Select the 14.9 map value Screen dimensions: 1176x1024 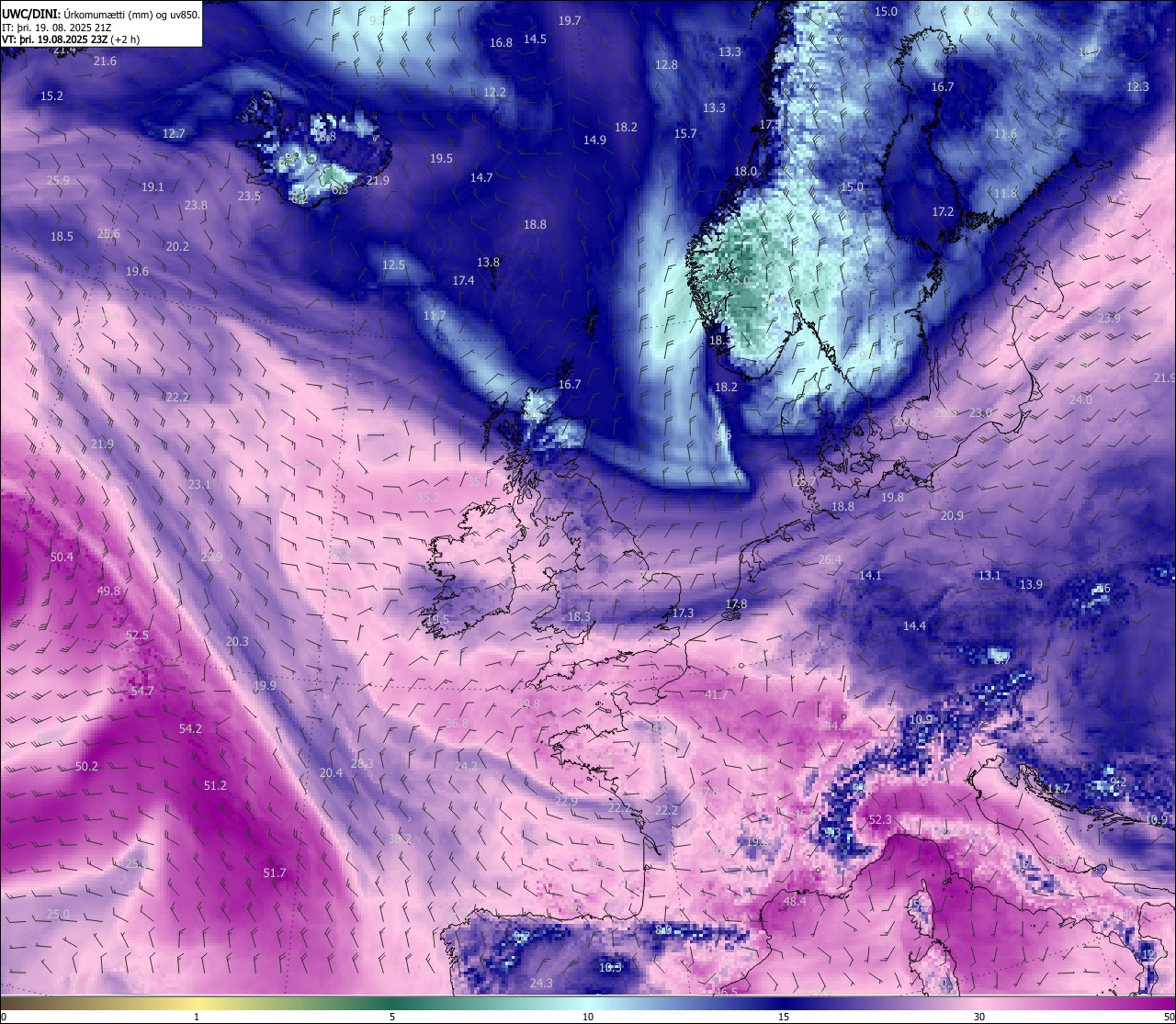coord(594,140)
